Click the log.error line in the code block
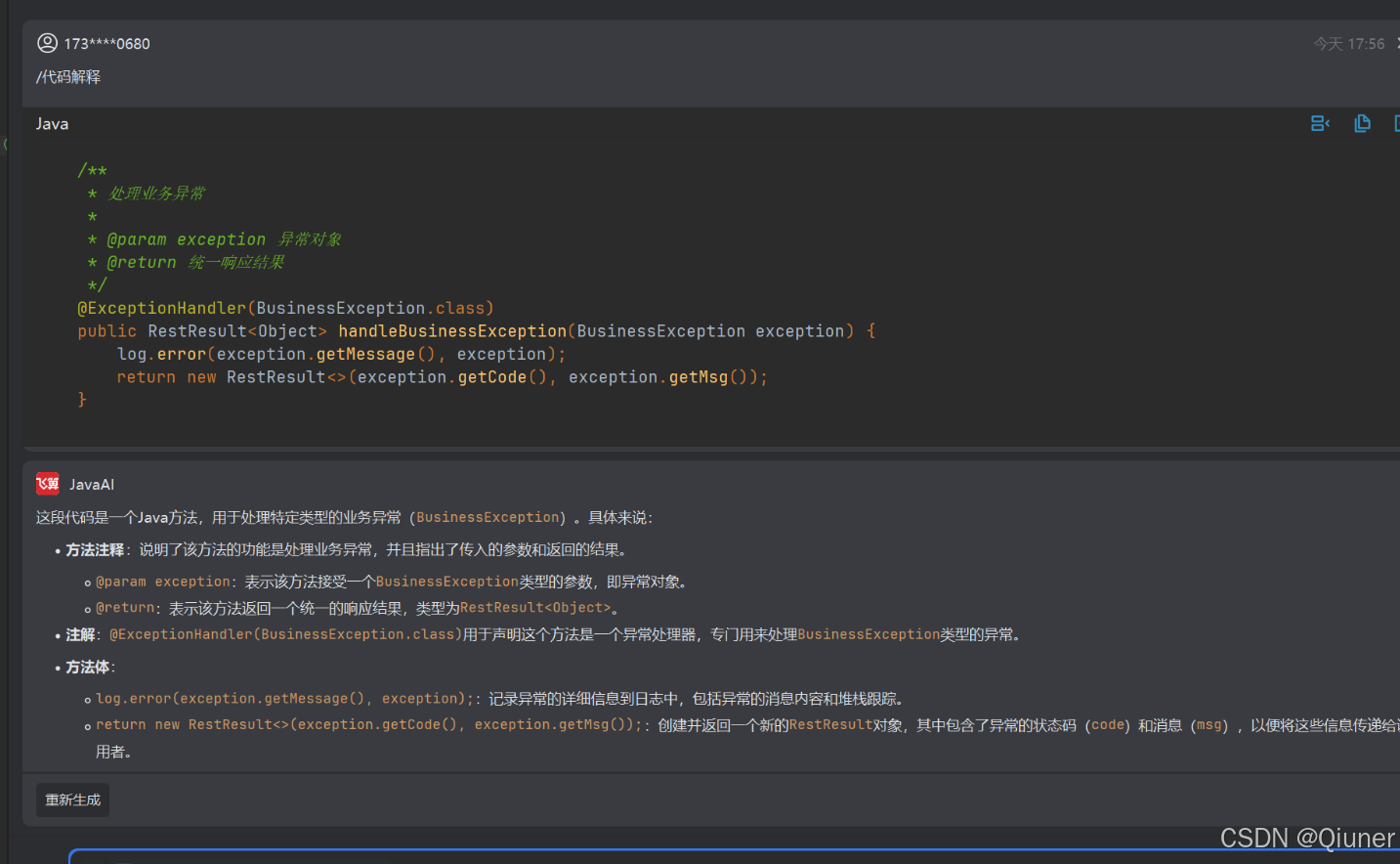The width and height of the screenshot is (1400, 864). 342,354
